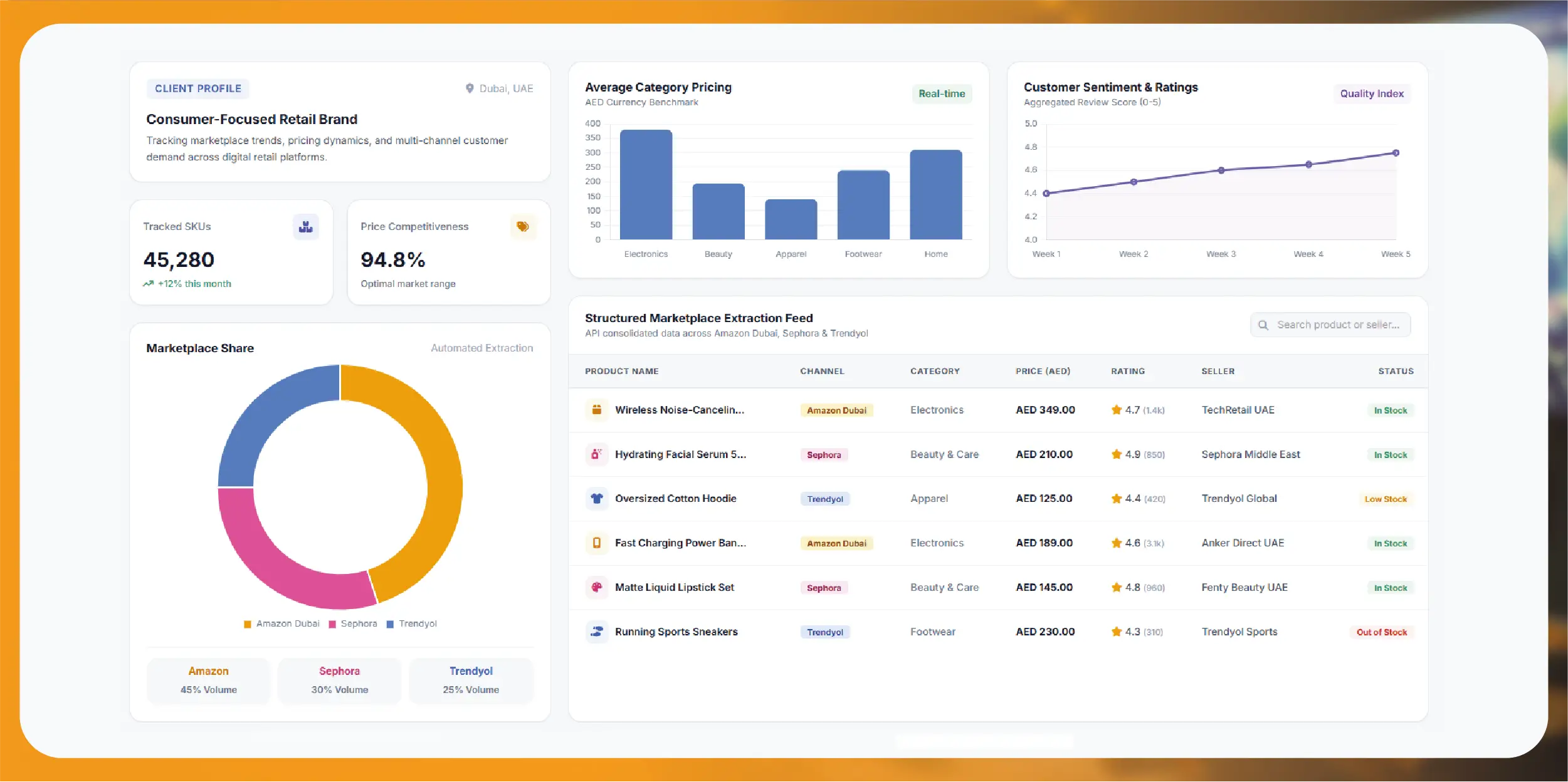This screenshot has height=782, width=1568.
Task: Click the search magnifier icon in feed
Action: click(x=1263, y=325)
